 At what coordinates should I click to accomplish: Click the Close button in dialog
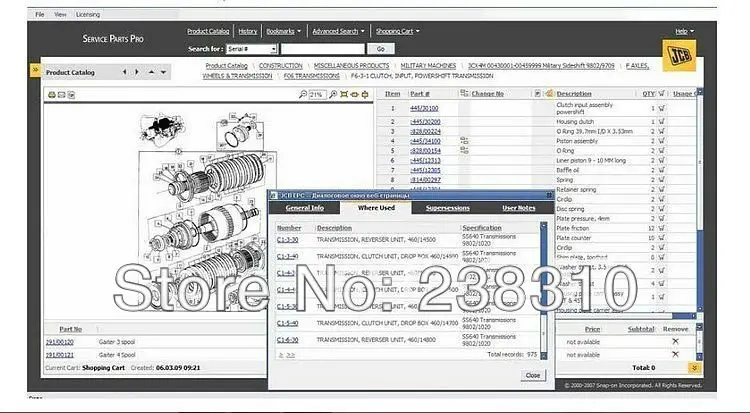tap(533, 375)
